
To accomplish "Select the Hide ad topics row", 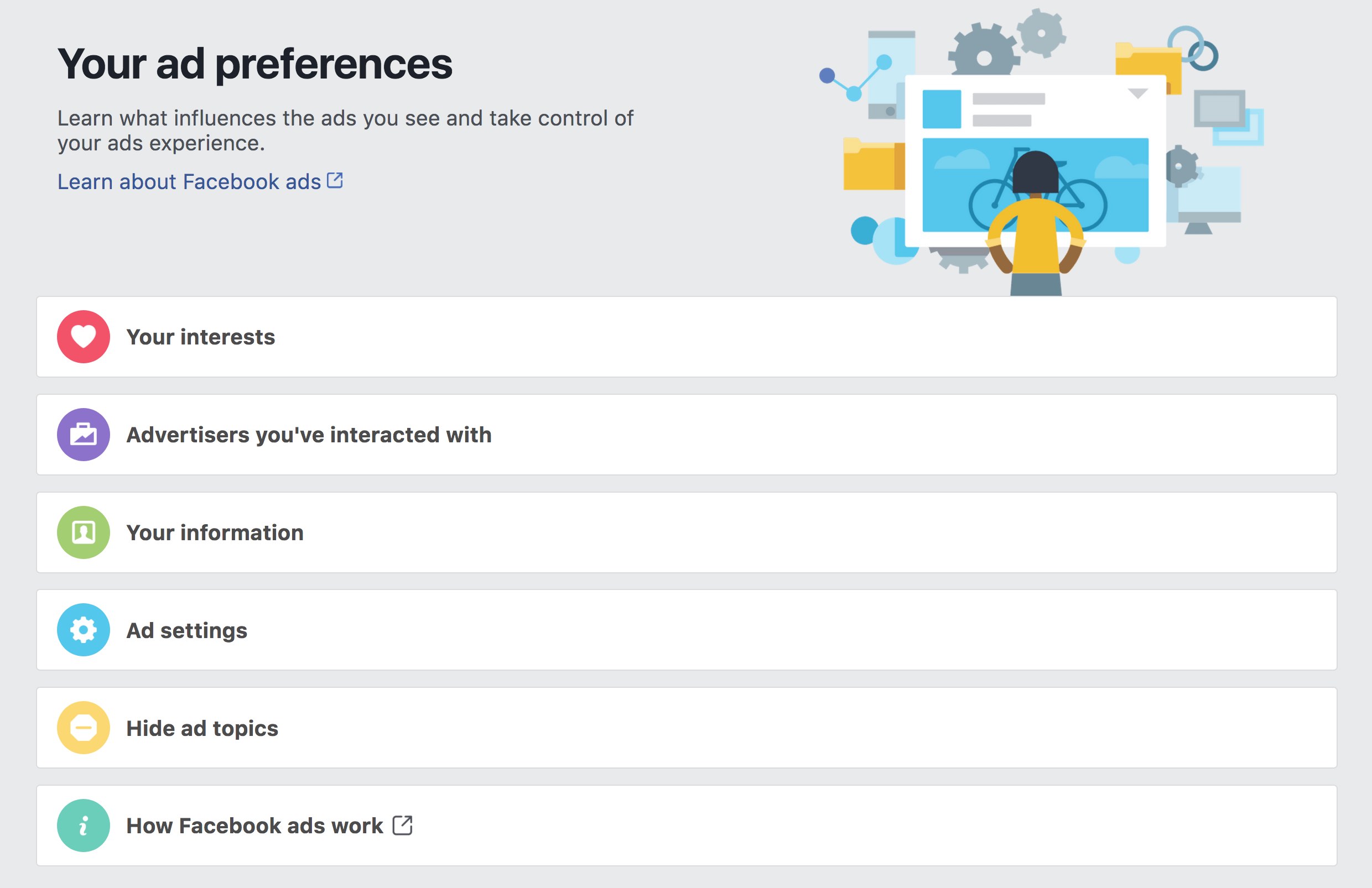I will (686, 727).
